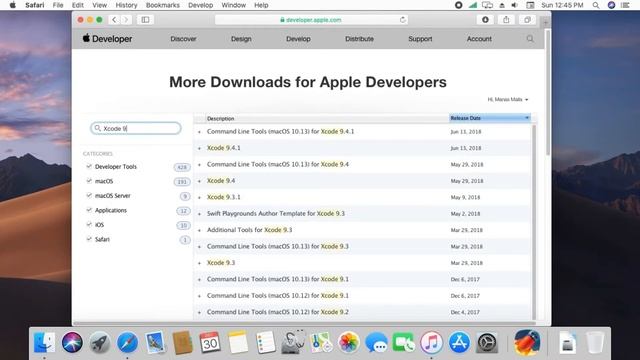Open Notes from the dock
The width and height of the screenshot is (640, 360).
[238, 342]
